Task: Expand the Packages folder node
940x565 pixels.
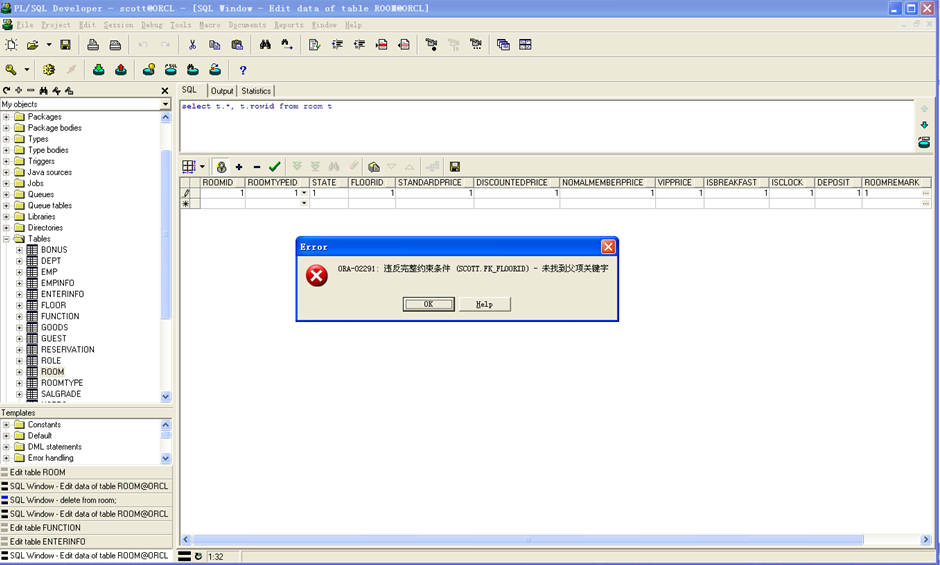Action: (x=6, y=117)
